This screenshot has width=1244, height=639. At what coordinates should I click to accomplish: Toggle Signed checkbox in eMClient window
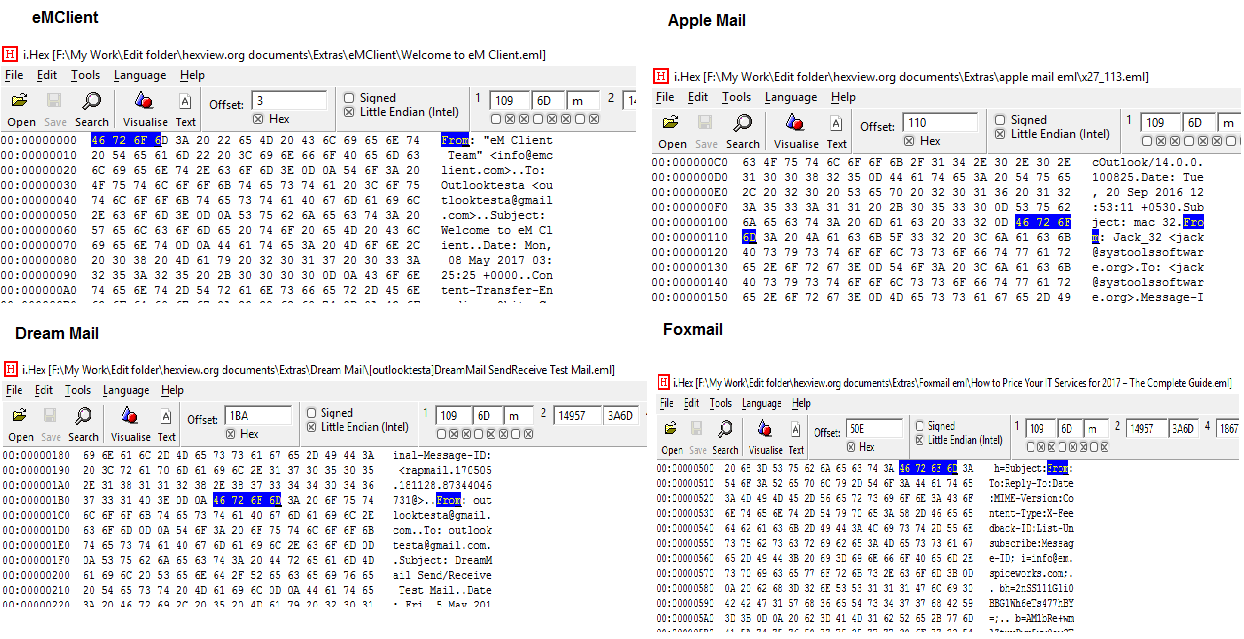[x=349, y=98]
